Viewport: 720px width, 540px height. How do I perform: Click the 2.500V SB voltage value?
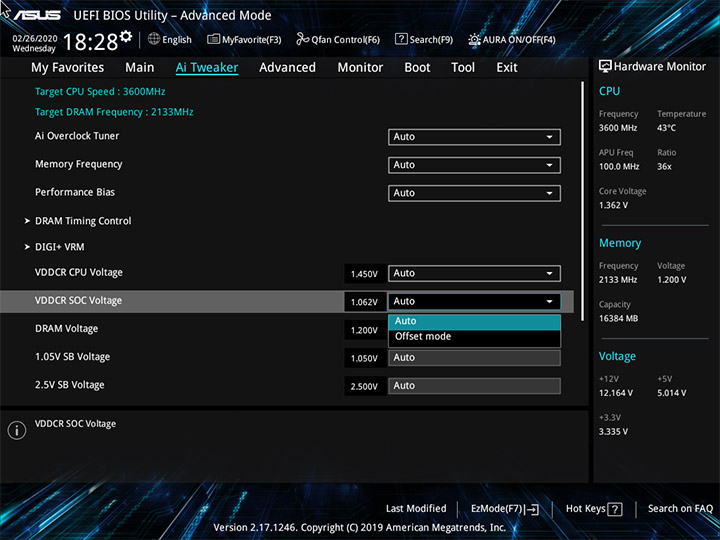365,386
